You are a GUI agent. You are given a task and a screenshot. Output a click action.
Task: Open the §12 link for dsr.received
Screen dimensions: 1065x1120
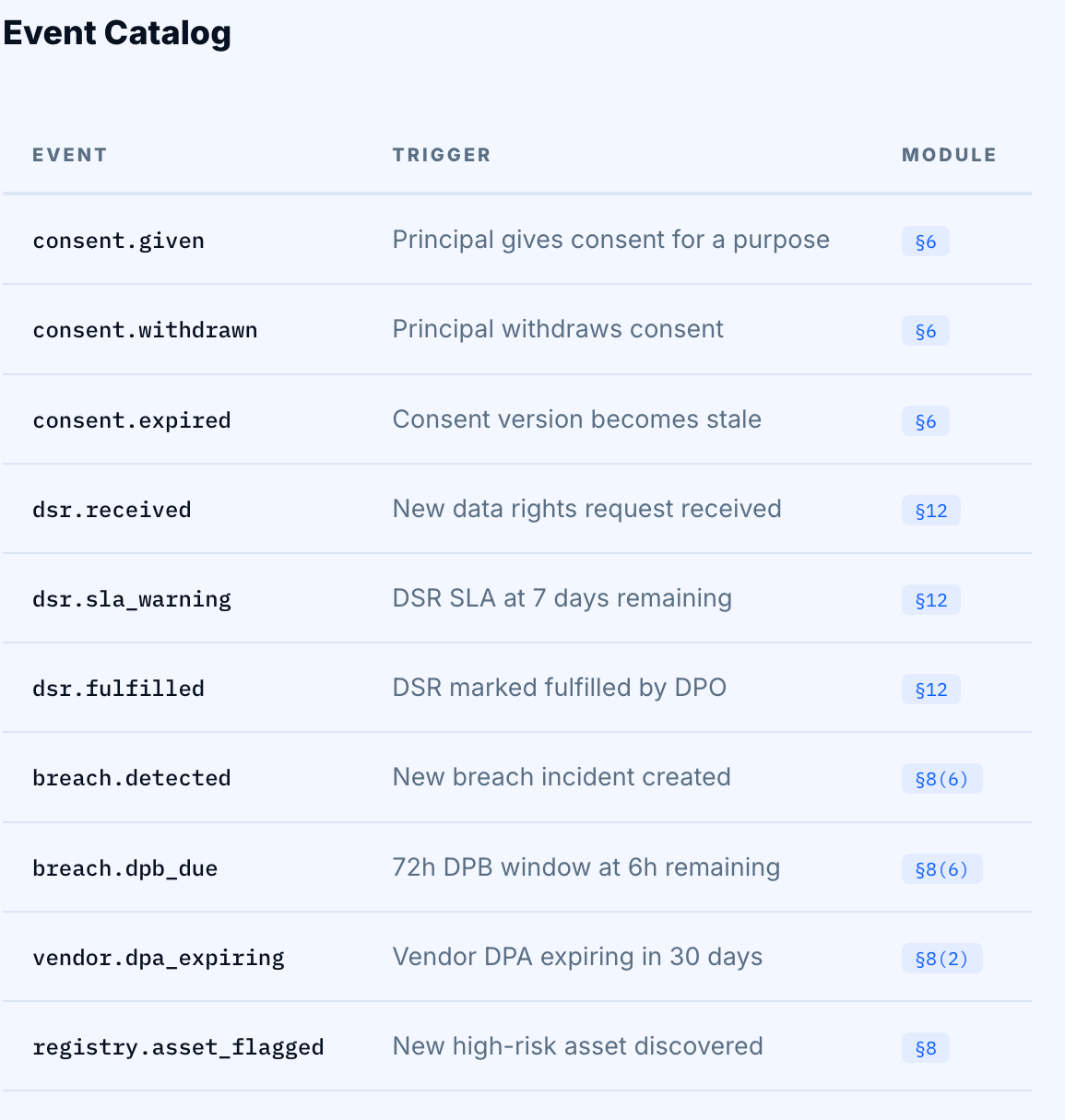pos(930,511)
